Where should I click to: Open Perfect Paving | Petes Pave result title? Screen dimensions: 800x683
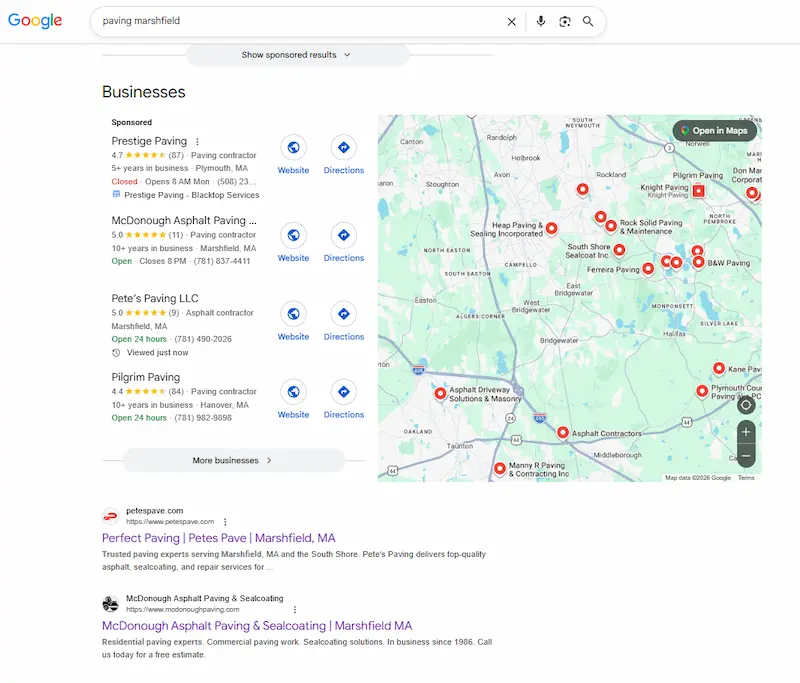218,538
